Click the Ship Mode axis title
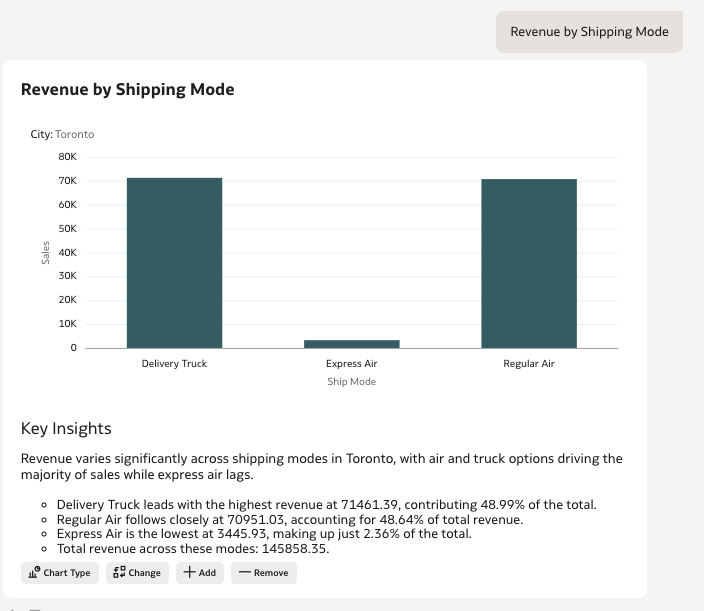Image resolution: width=704 pixels, height=611 pixels. (x=351, y=381)
